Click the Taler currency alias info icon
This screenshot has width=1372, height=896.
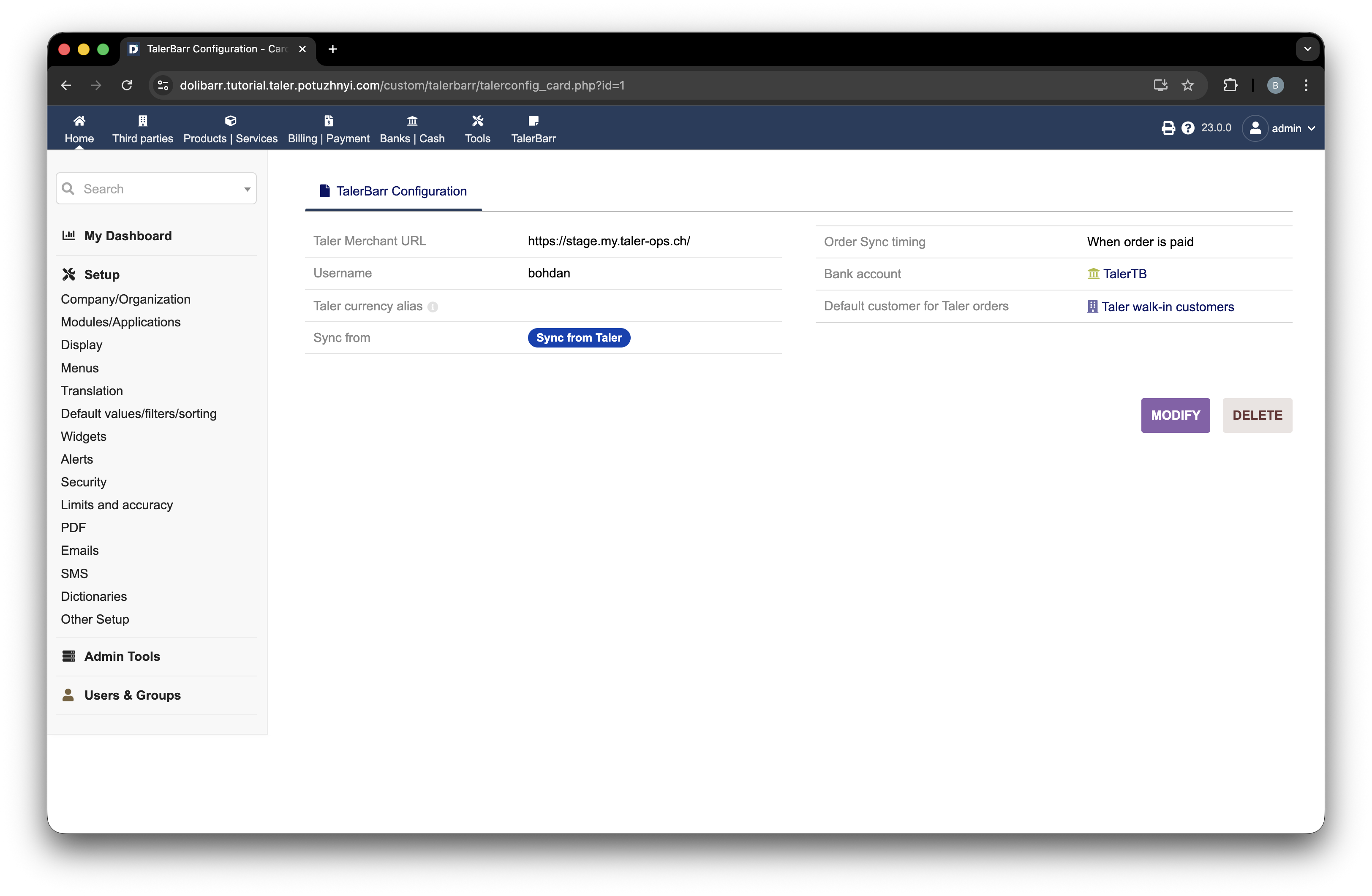click(x=433, y=307)
